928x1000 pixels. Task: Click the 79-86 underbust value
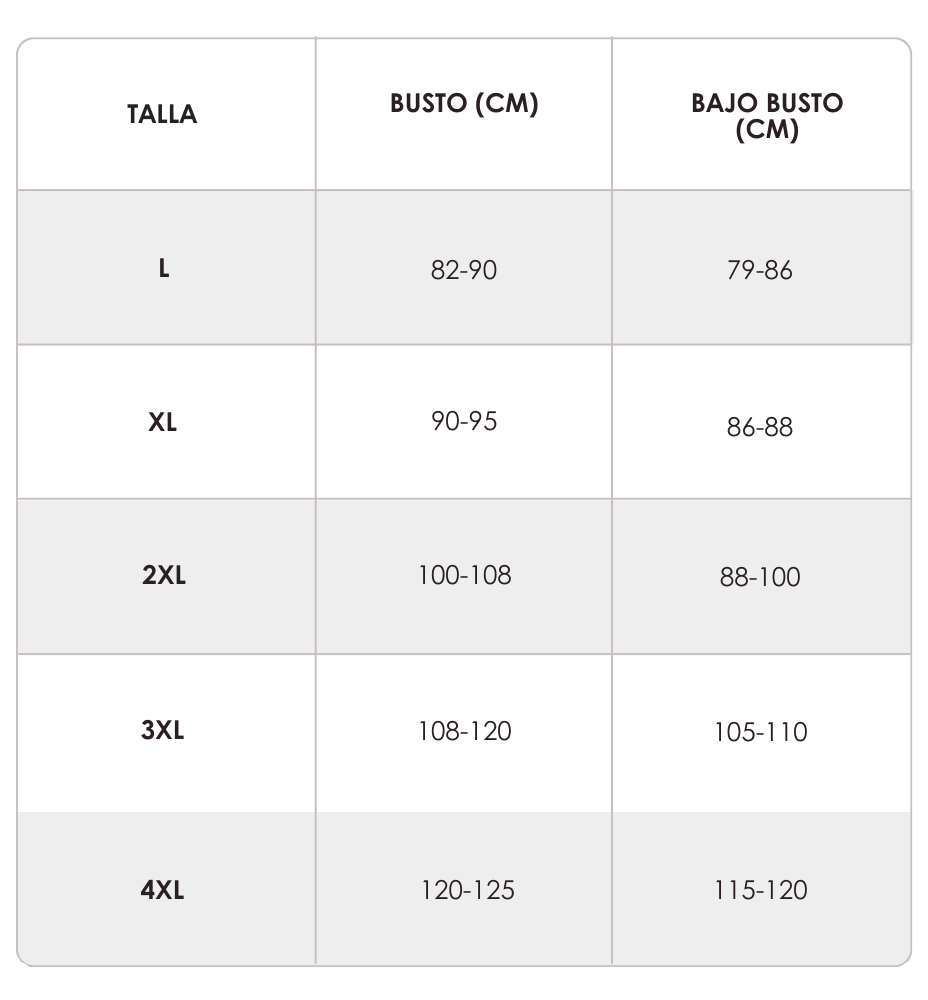pyautogui.click(x=760, y=270)
